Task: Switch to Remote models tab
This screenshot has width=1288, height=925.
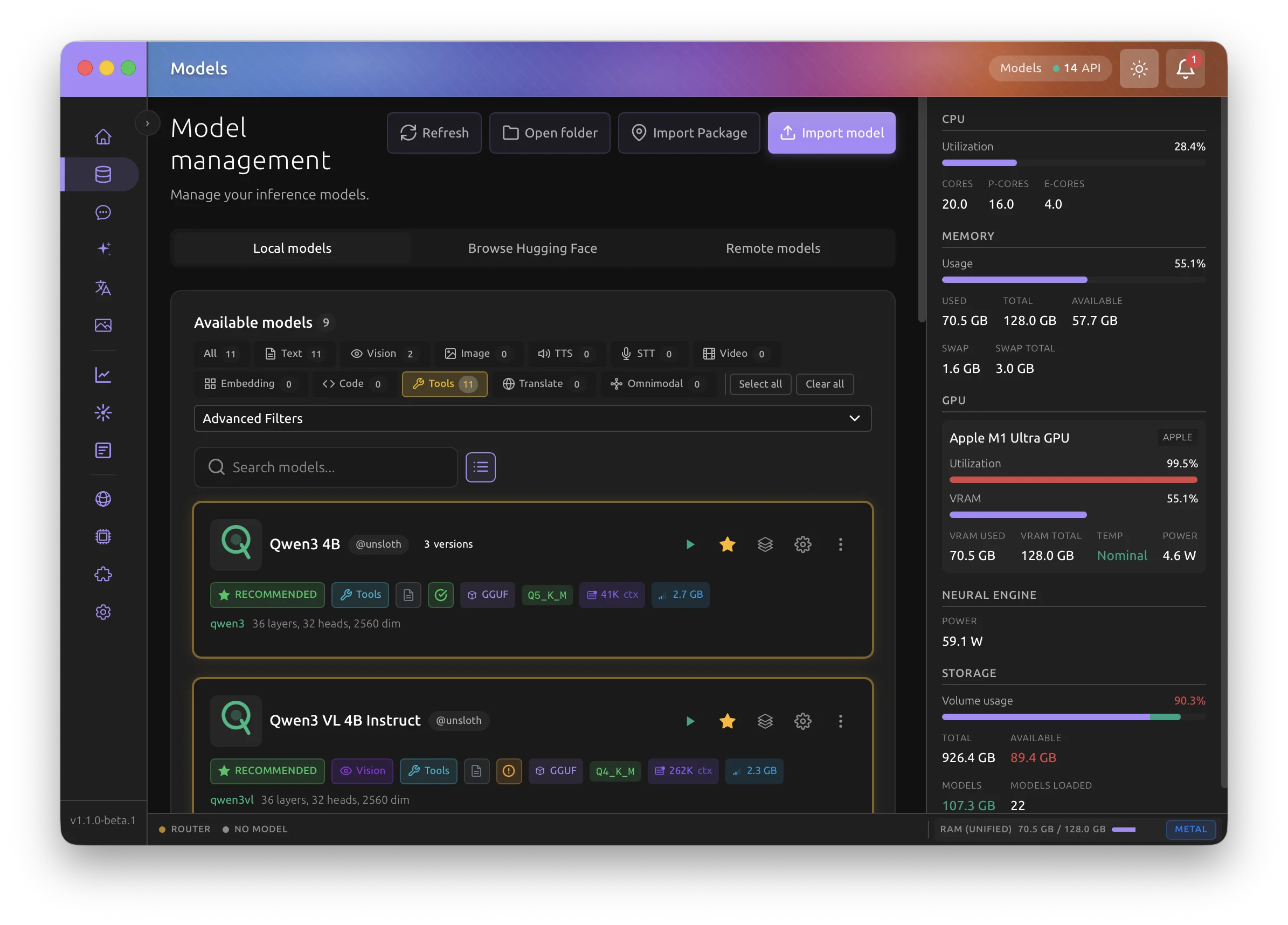Action: pyautogui.click(x=772, y=248)
